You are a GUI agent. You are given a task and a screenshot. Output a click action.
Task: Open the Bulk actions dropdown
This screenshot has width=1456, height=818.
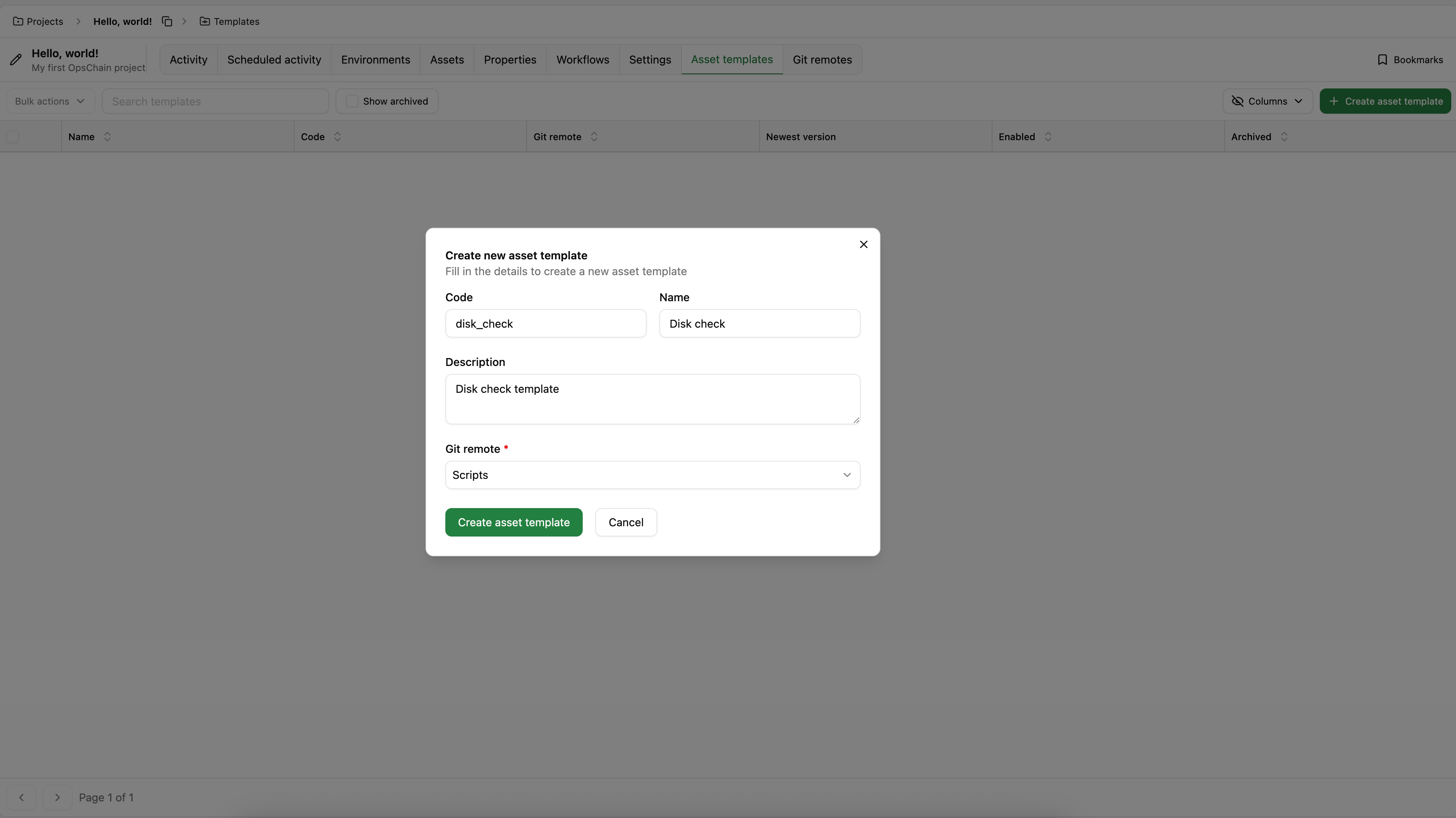pyautogui.click(x=49, y=101)
